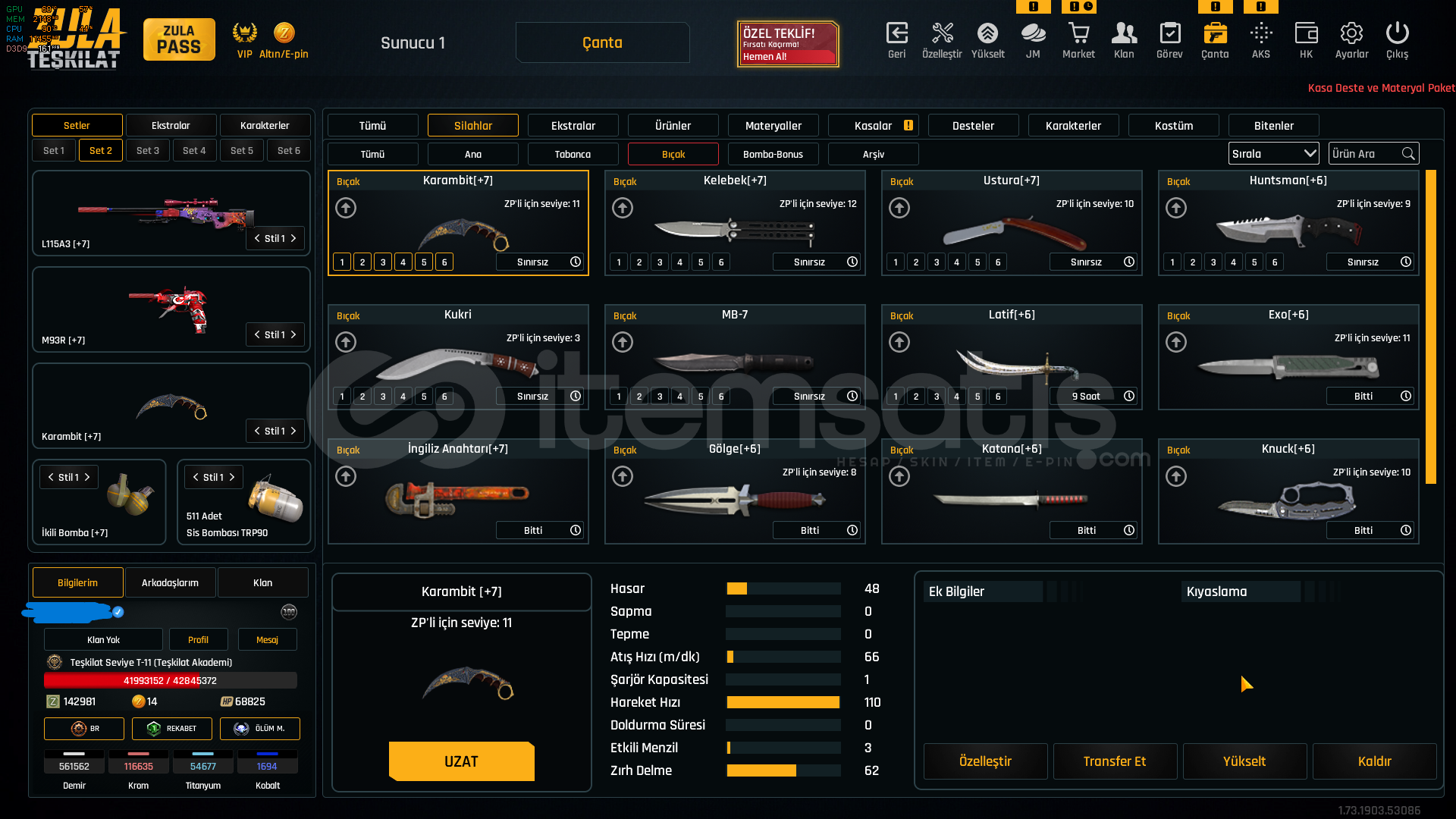The image size is (1456, 819).
Task: Click the orange inventory scrollbar
Action: [1431, 327]
